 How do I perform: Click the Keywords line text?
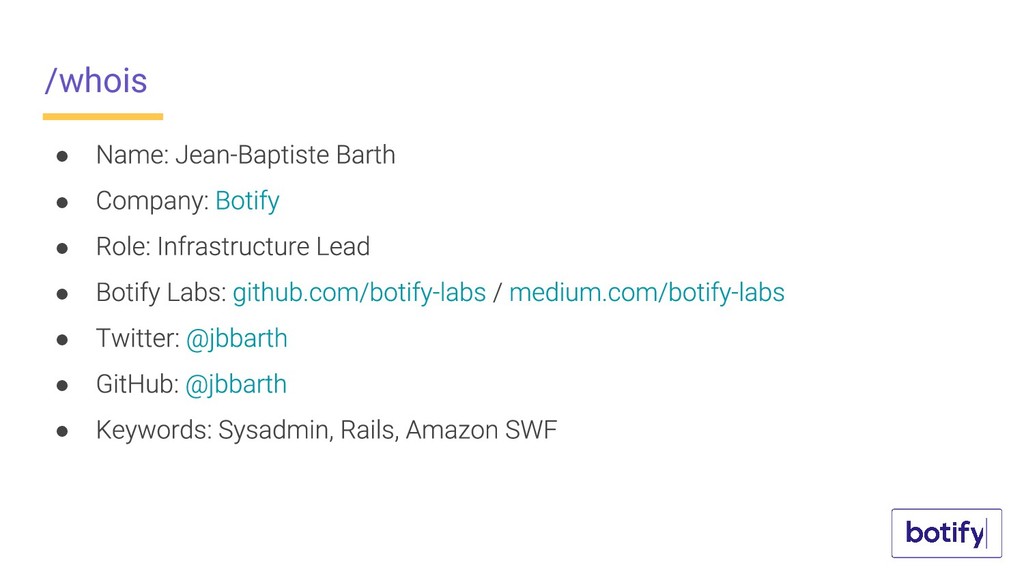coord(327,430)
